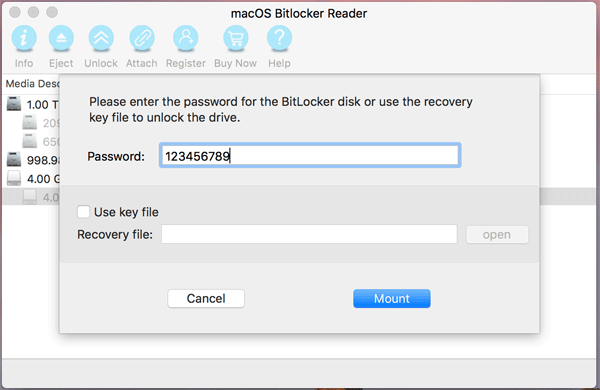Click the Eject toolbar icon

[x=61, y=38]
